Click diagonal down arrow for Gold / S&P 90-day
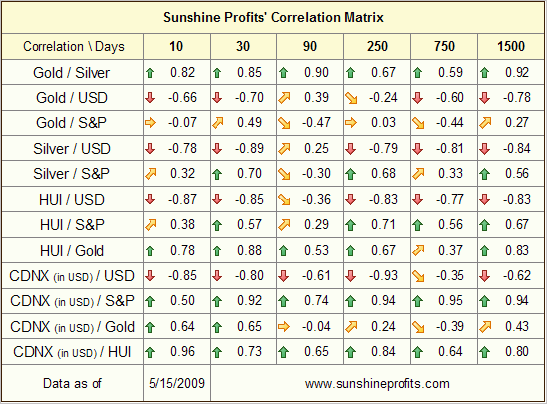 coord(284,123)
